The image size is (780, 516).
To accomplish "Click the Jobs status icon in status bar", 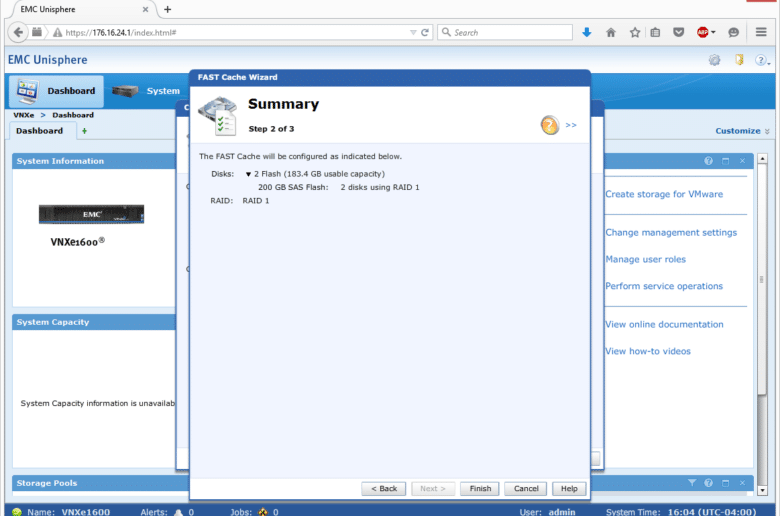I will (263, 512).
